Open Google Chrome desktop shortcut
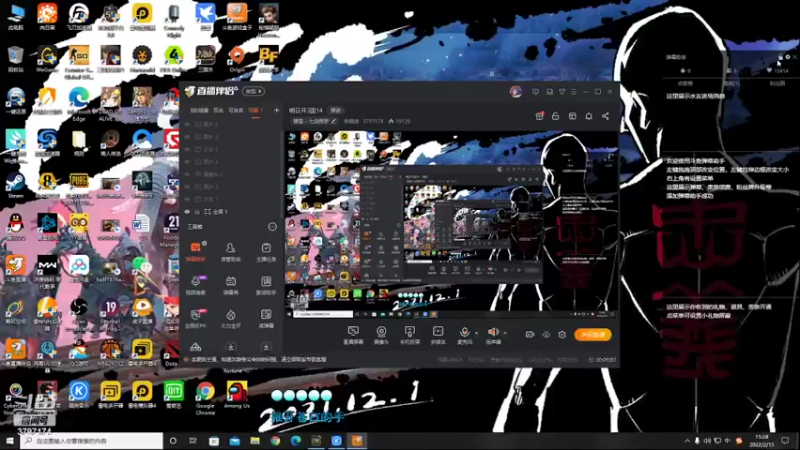800x450 pixels. pos(205,396)
